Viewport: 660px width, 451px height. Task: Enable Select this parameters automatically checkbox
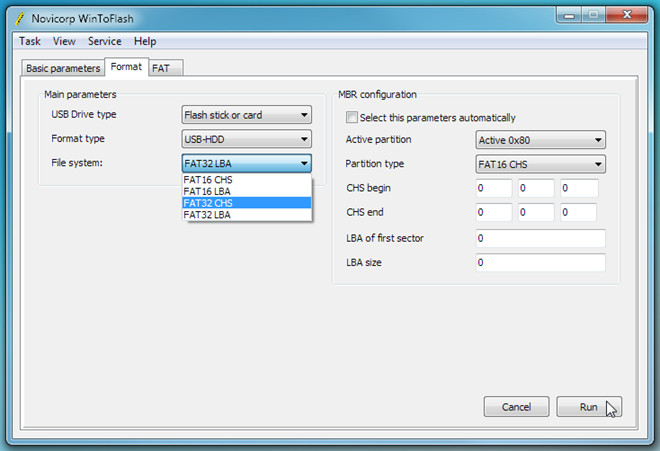[x=352, y=117]
